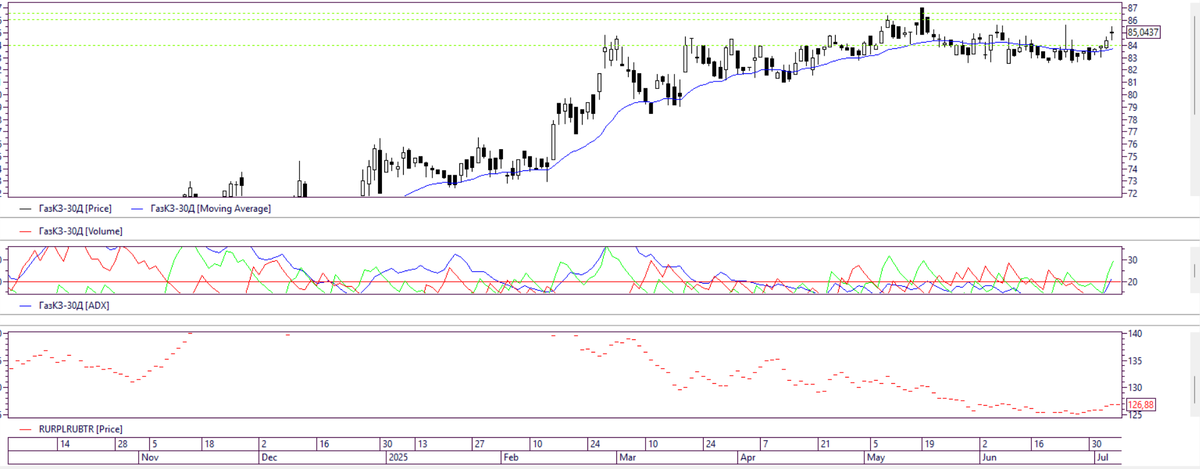Click the ГазКЗ-30Д [Price] legend entry

[65, 209]
